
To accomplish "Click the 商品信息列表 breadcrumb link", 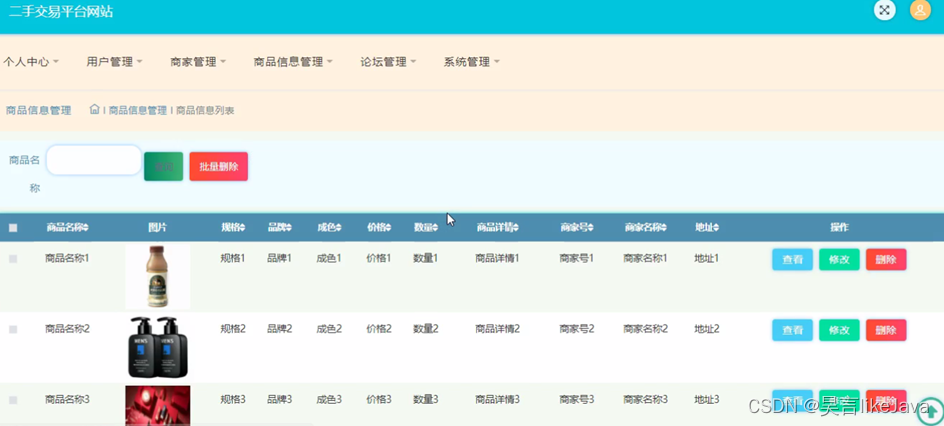I will [205, 110].
